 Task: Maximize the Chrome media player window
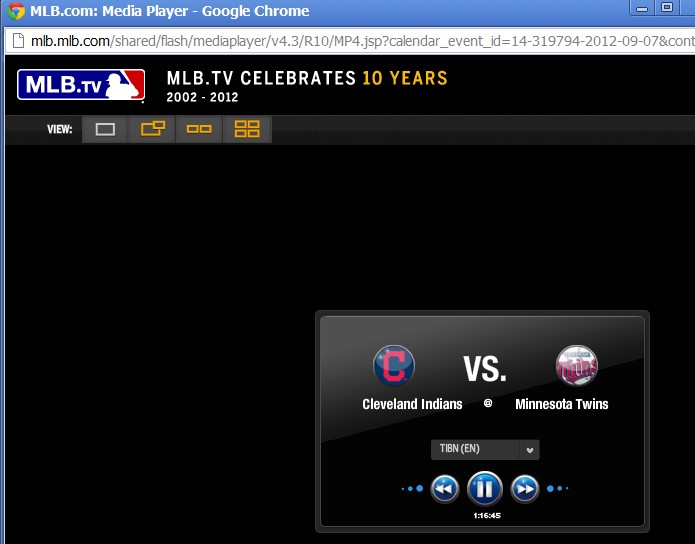667,8
